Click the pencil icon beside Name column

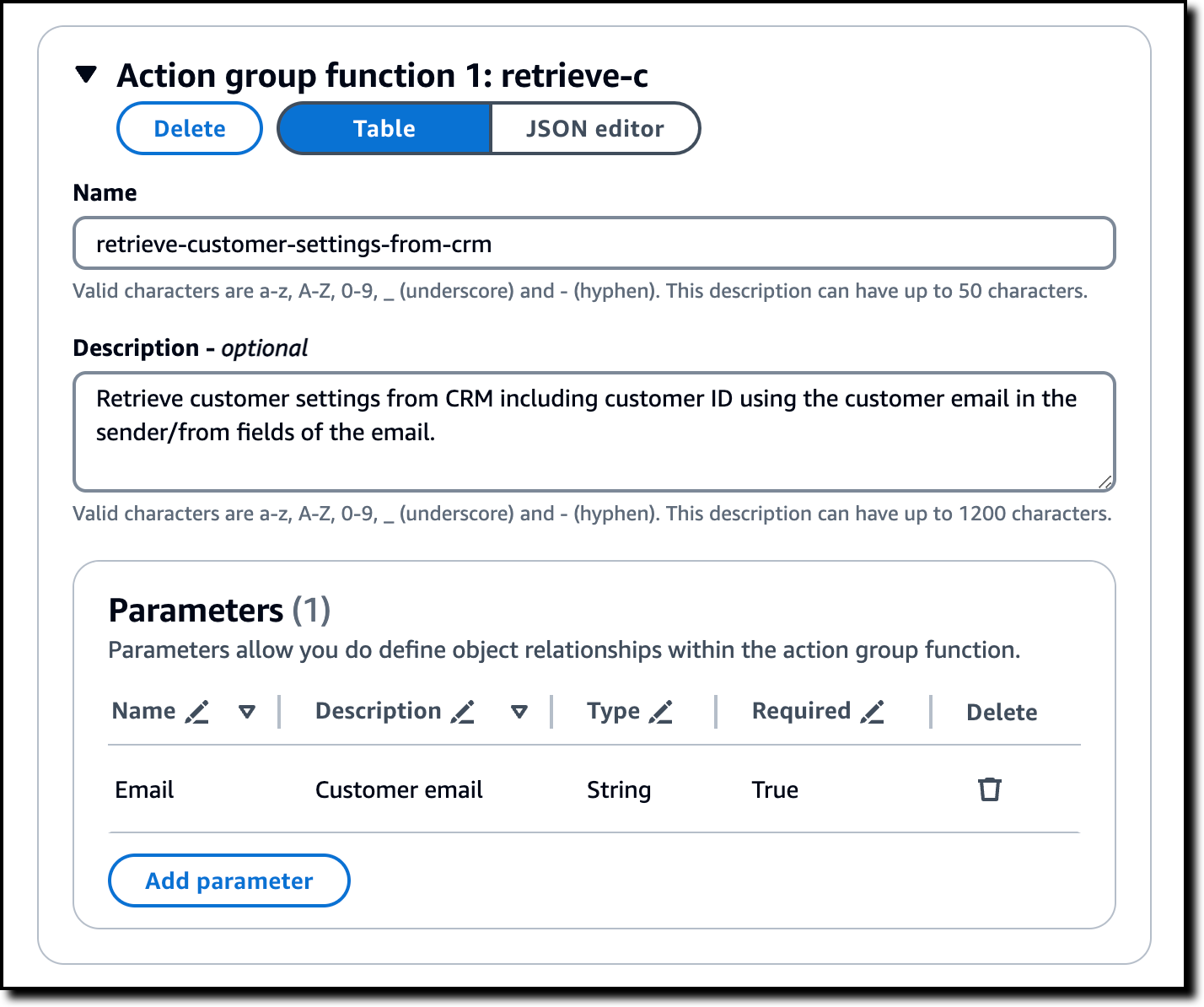(x=197, y=712)
